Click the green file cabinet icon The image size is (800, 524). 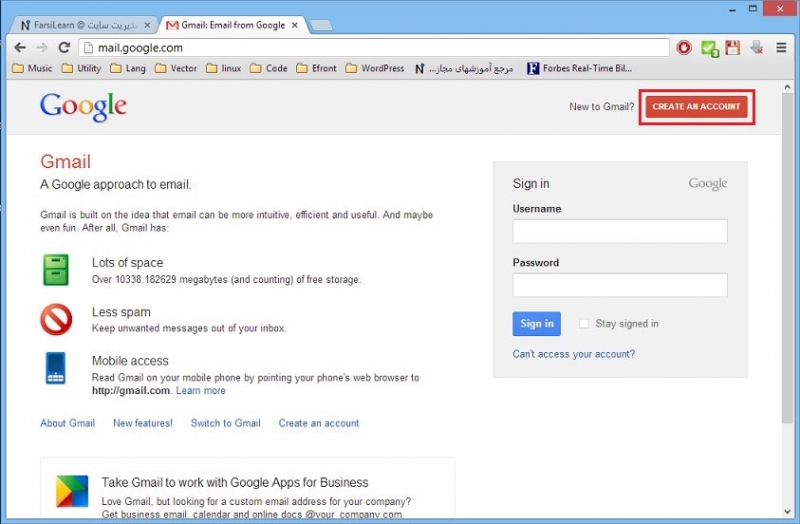[56, 269]
